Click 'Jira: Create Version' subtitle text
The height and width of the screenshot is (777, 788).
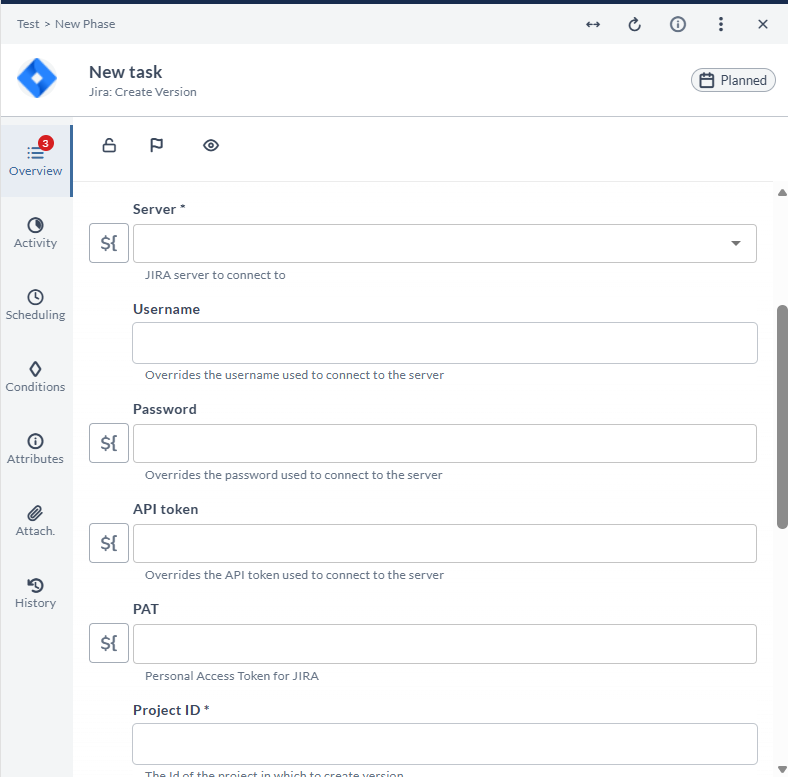pyautogui.click(x=143, y=92)
